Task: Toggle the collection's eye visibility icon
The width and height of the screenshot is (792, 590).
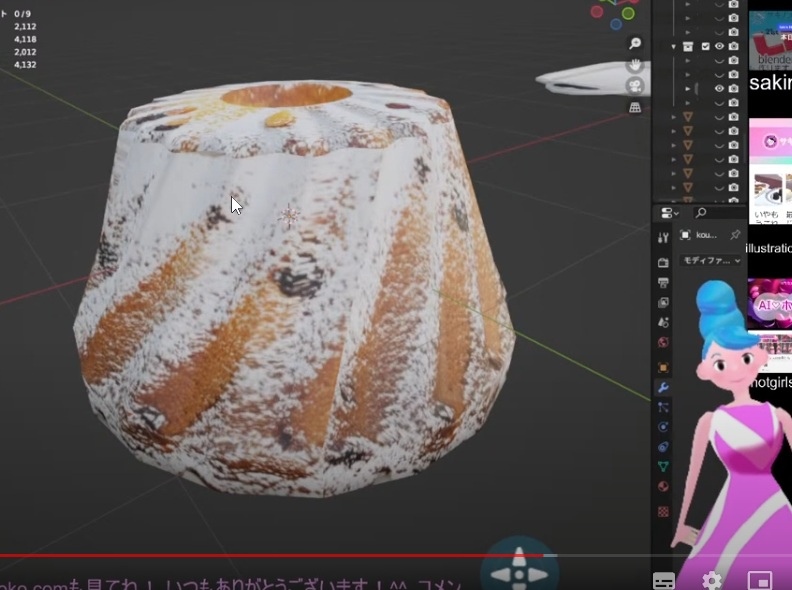Action: pos(719,46)
